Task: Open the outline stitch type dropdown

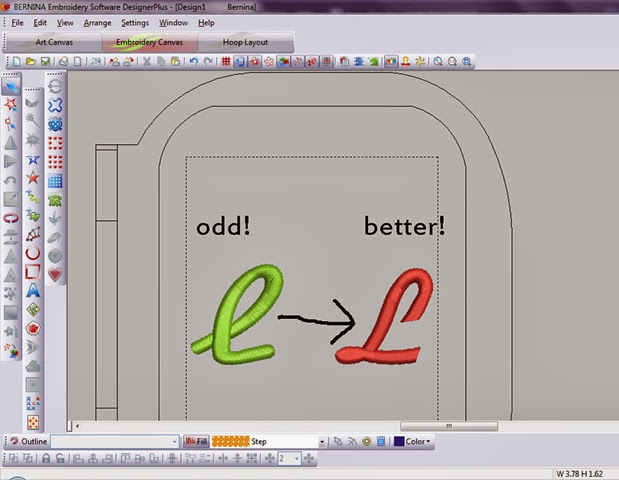Action: pos(174,442)
